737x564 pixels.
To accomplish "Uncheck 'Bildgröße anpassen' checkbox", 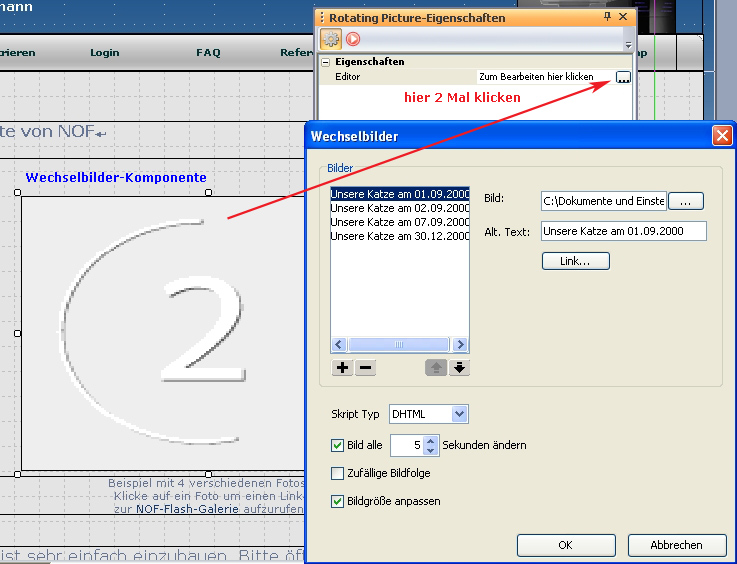I will click(338, 501).
